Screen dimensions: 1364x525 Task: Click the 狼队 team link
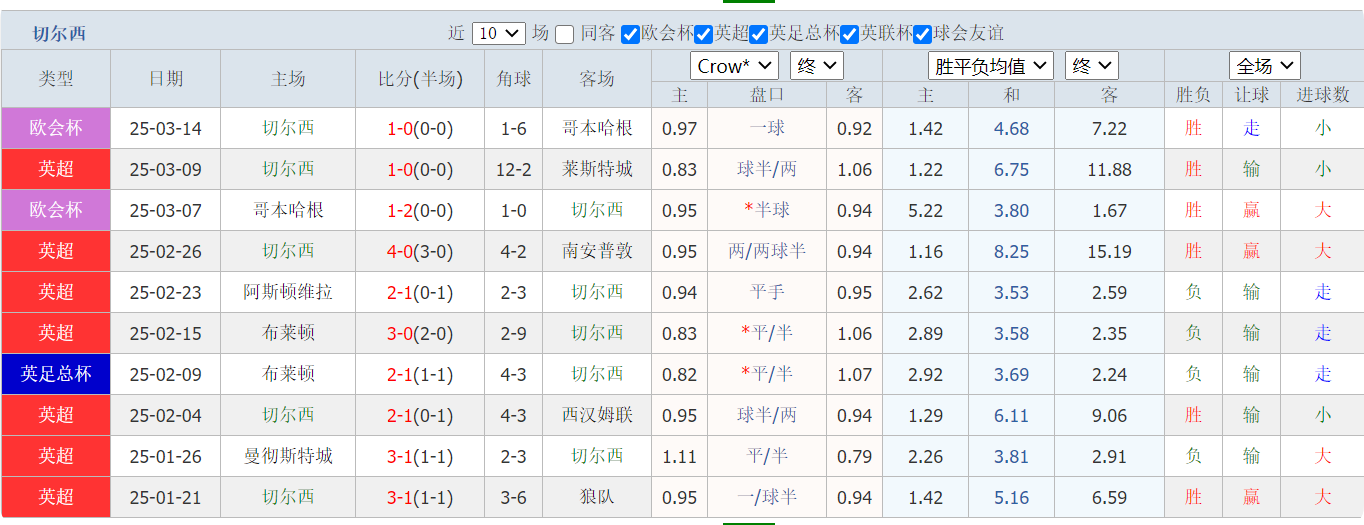597,497
